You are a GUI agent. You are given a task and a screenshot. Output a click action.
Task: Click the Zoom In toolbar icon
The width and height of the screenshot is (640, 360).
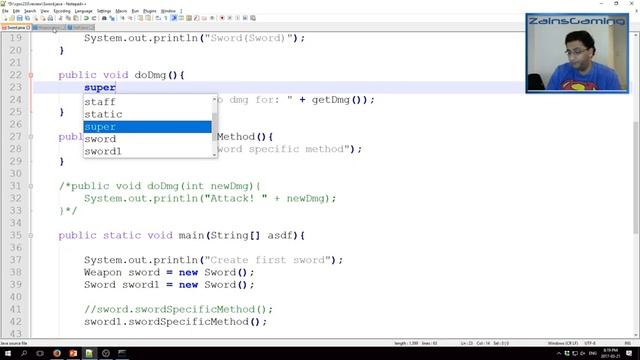[122, 18]
